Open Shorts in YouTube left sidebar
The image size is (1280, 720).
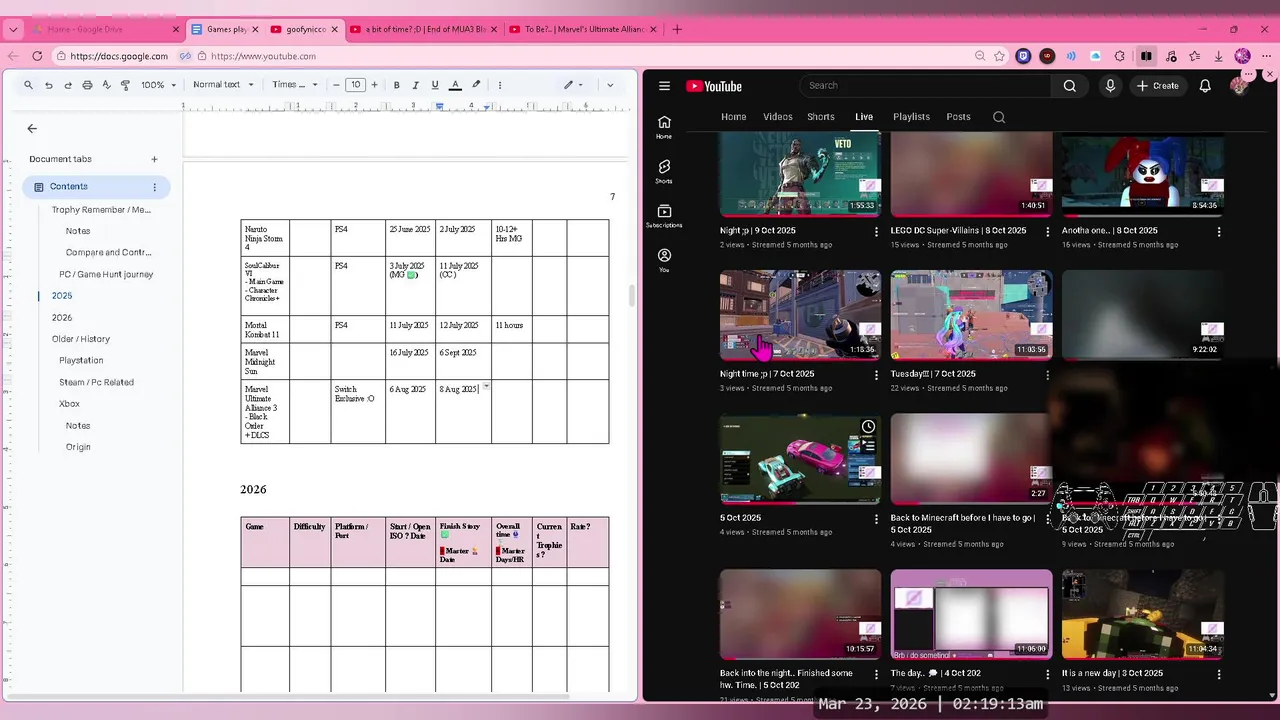point(664,171)
